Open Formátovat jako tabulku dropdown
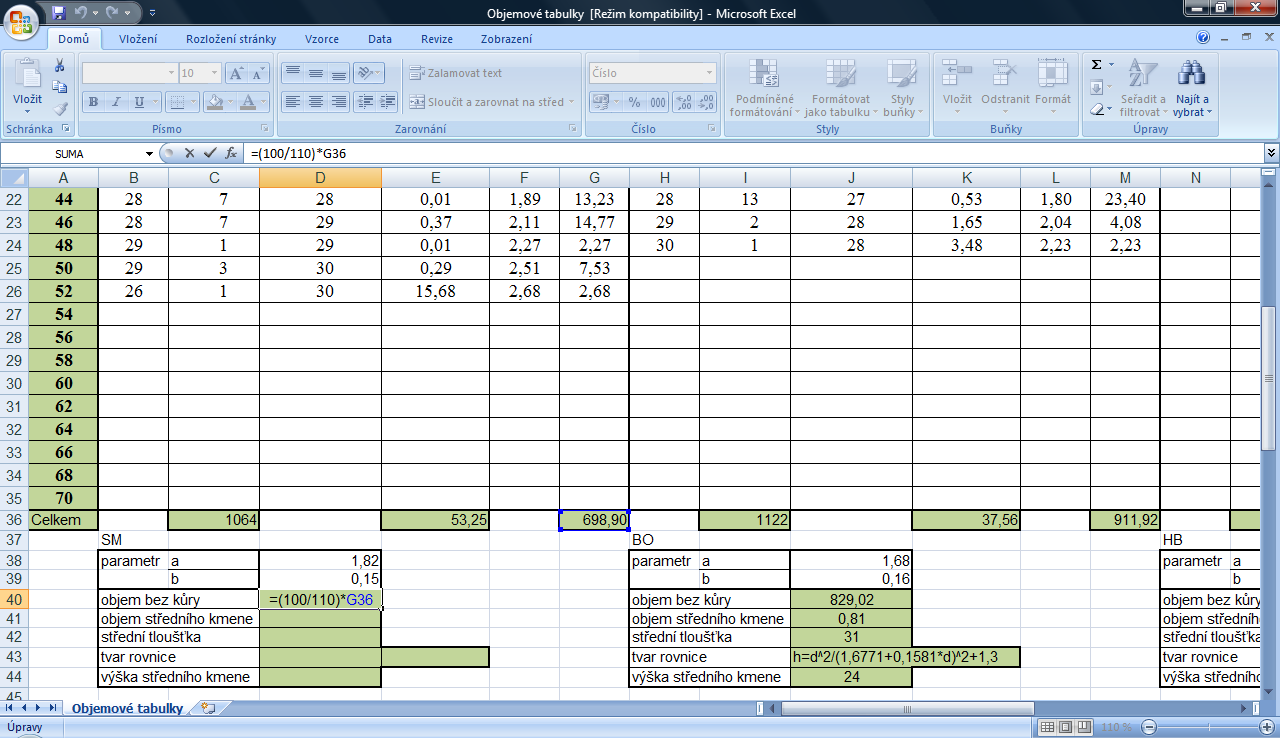1280x738 pixels. point(840,88)
